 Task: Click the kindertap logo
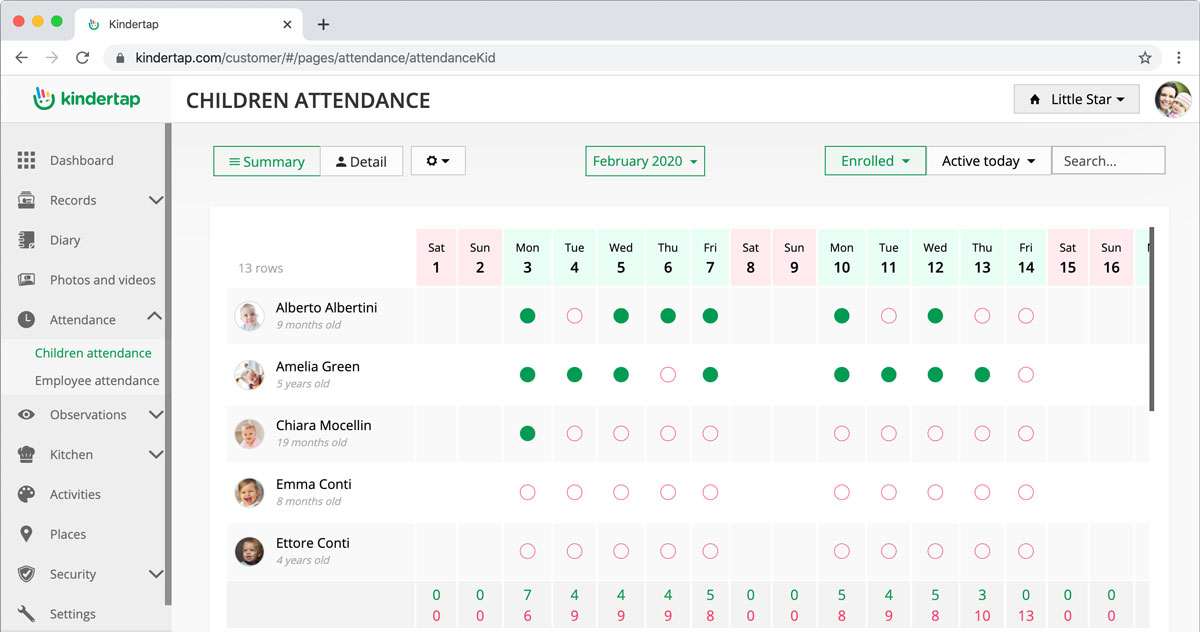(87, 99)
